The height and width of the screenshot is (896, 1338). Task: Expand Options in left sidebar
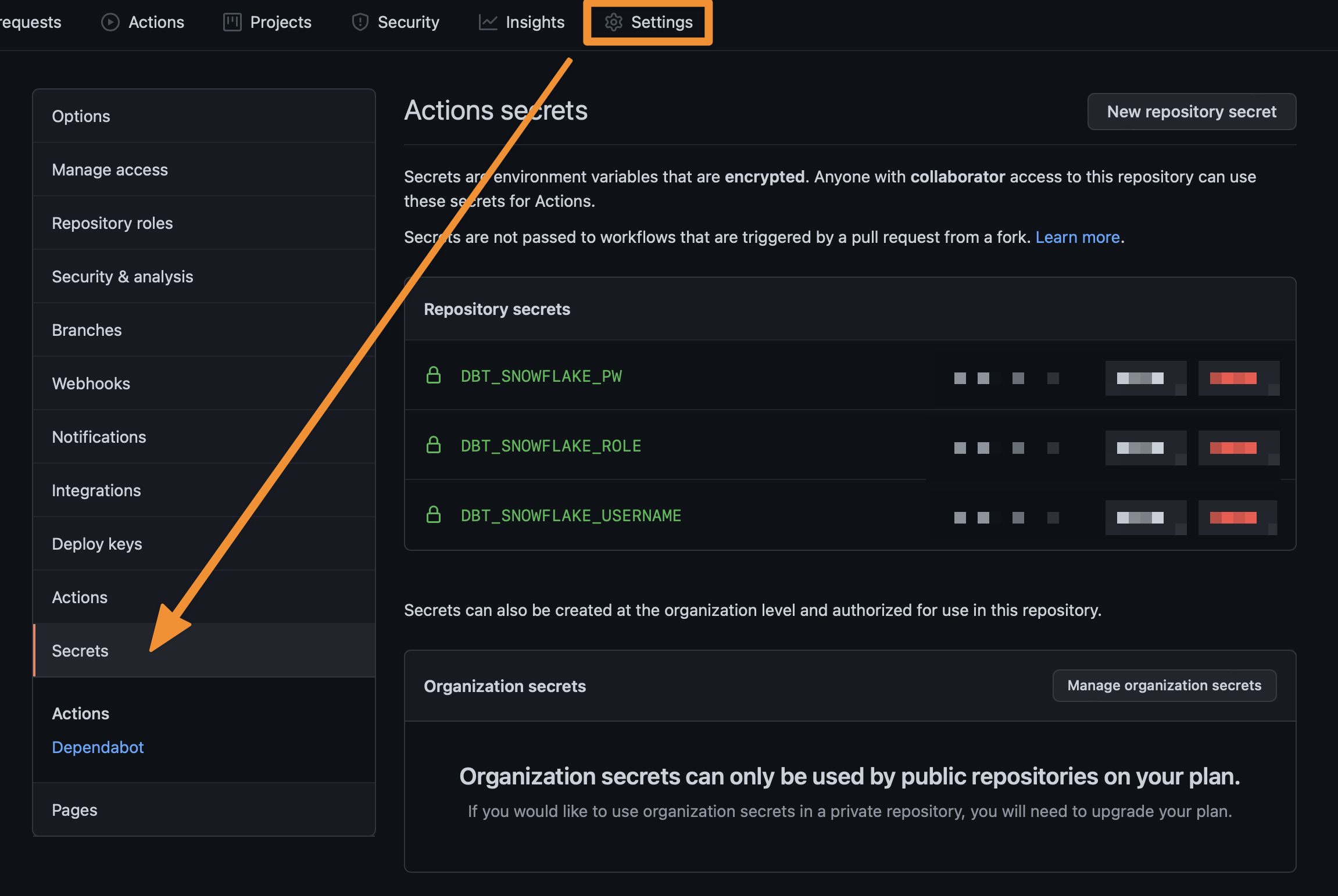pyautogui.click(x=82, y=115)
